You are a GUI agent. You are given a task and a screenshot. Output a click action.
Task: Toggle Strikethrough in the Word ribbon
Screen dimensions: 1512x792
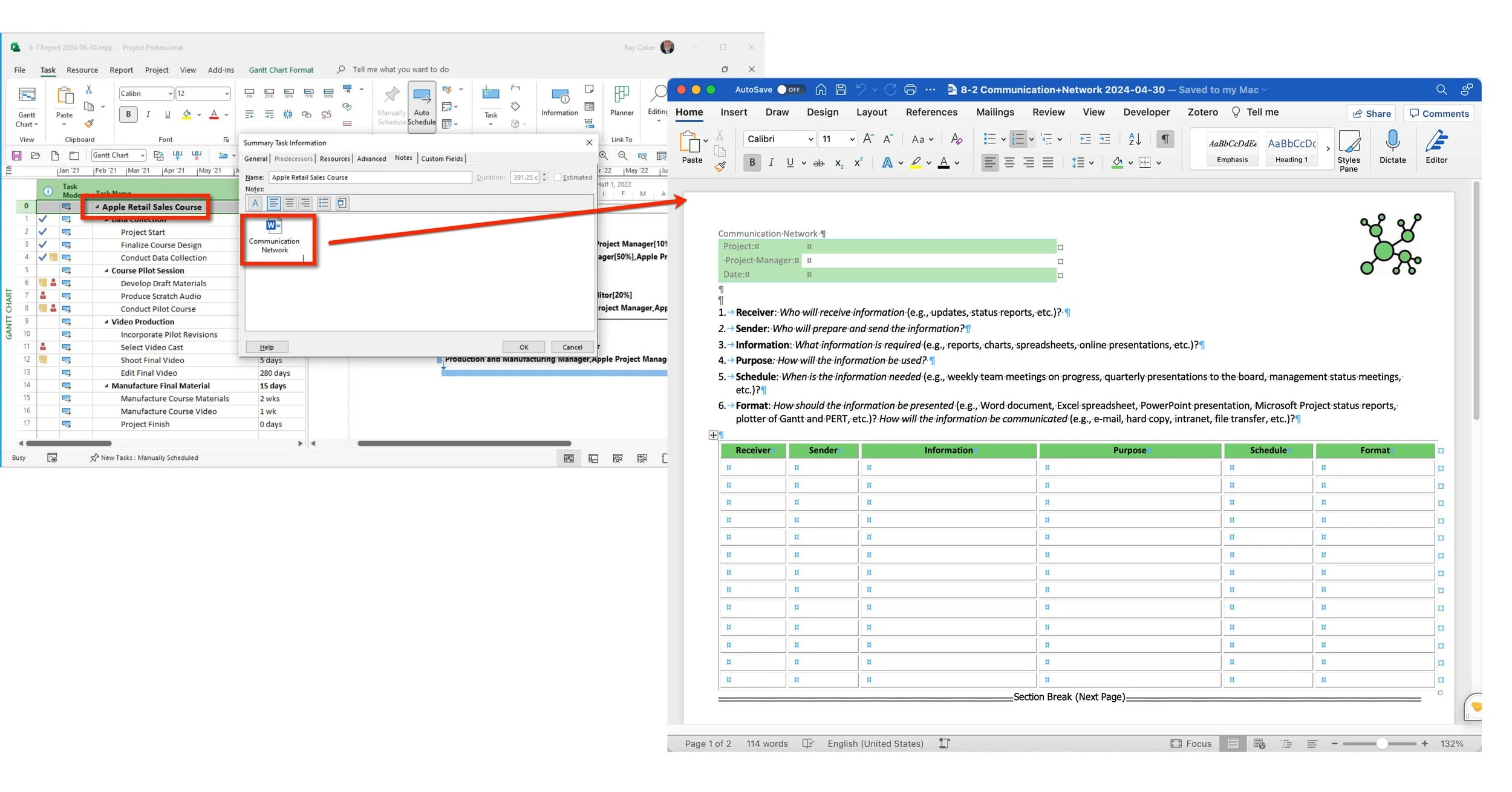tap(819, 163)
